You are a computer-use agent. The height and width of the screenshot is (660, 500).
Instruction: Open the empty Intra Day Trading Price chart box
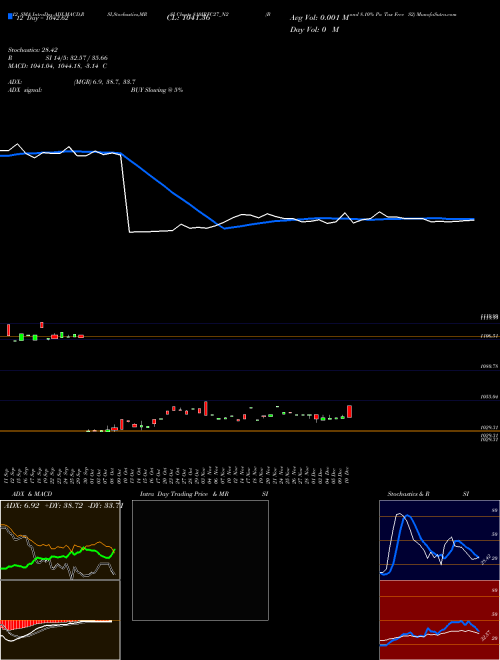point(200,560)
